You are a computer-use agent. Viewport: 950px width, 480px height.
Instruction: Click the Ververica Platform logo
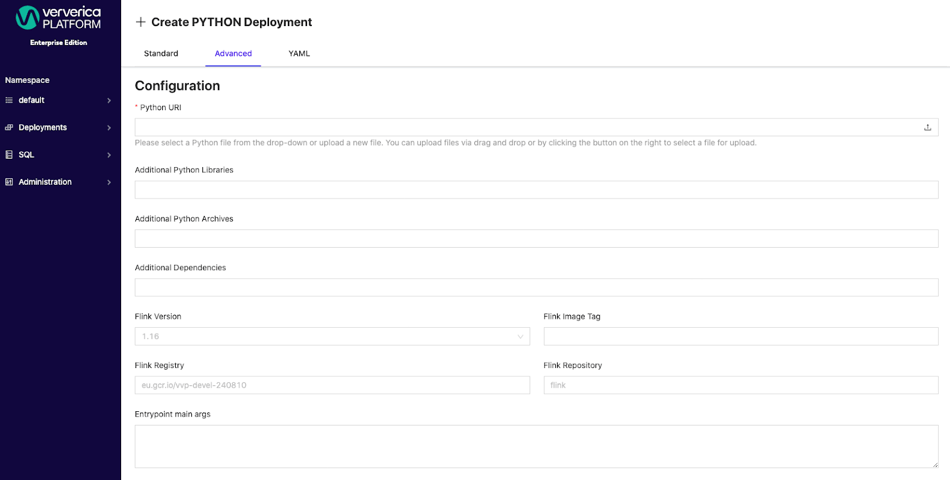(58, 18)
